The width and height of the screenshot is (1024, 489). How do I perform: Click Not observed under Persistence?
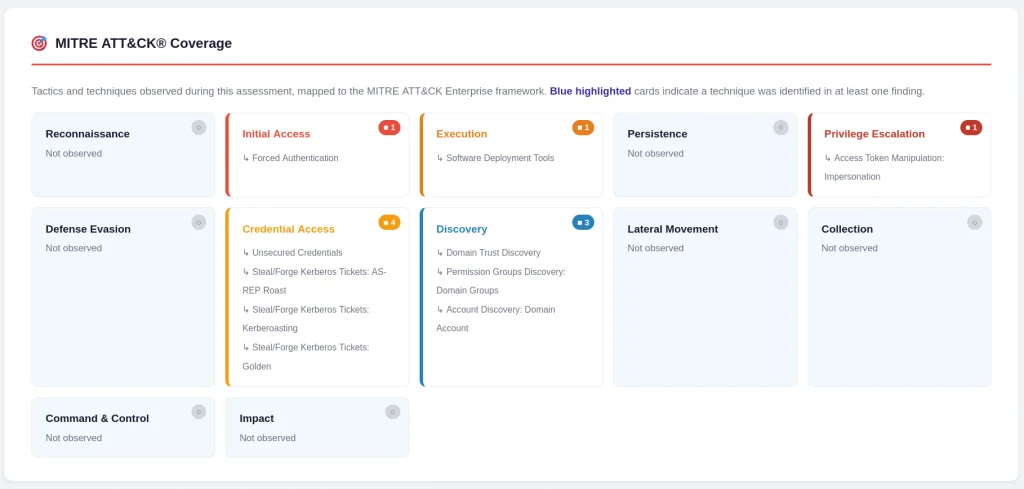point(656,153)
